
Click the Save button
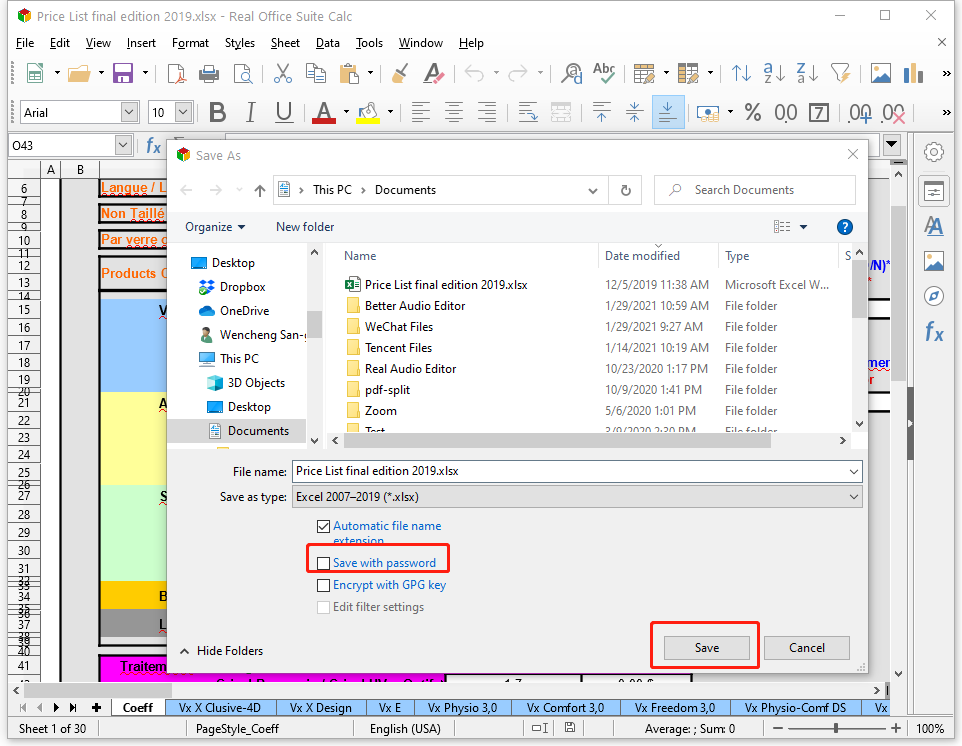click(706, 647)
